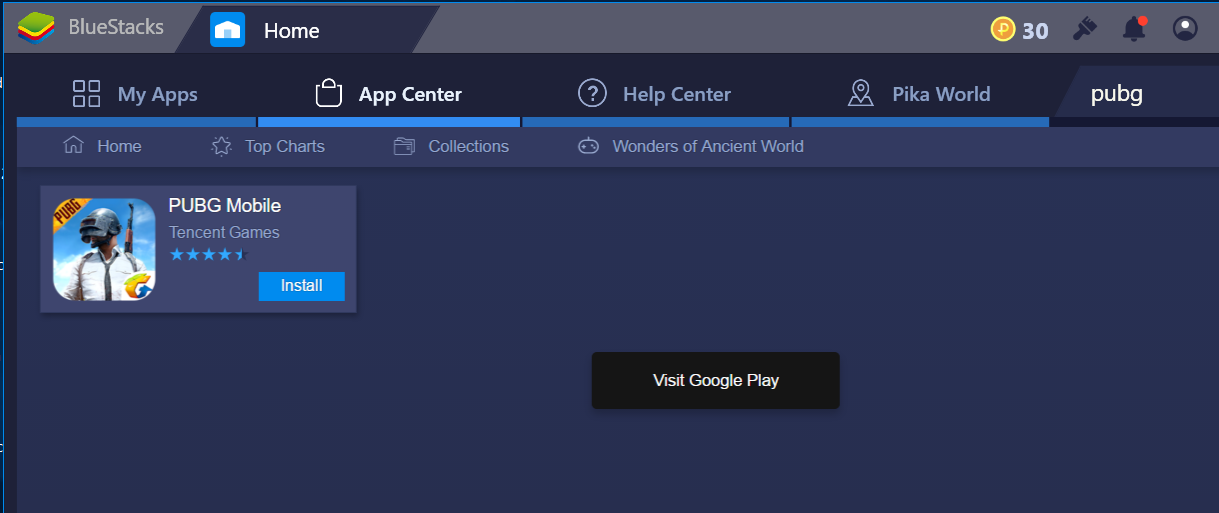Viewport: 1219px width, 513px height.
Task: Click the PUBG Mobile title text
Action: [225, 206]
